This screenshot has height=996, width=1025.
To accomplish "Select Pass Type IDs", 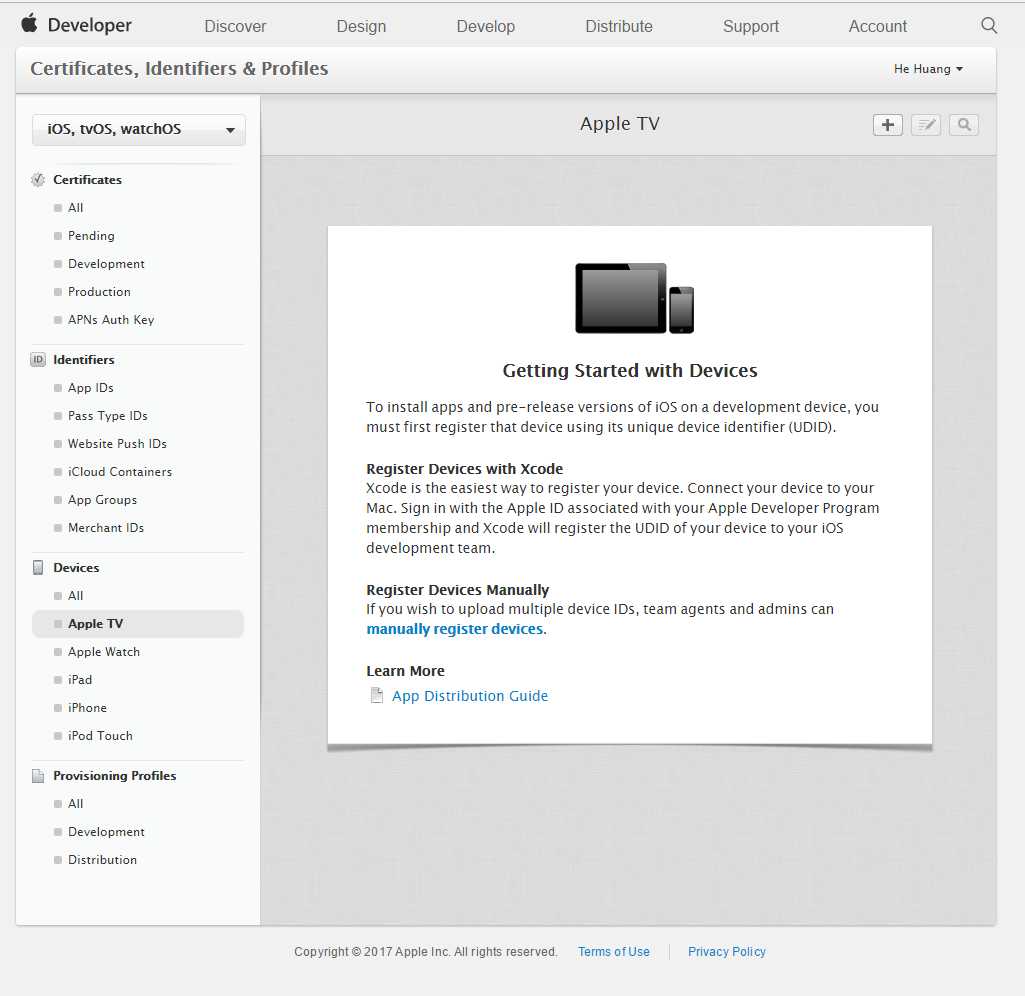I will pyautogui.click(x=108, y=416).
